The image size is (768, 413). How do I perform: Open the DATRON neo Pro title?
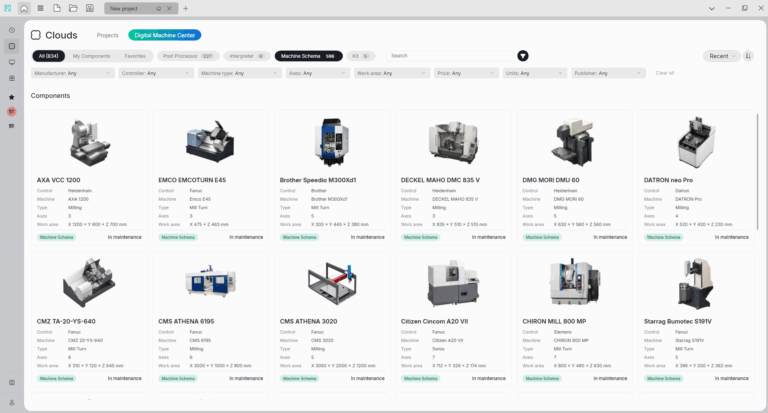coord(668,180)
